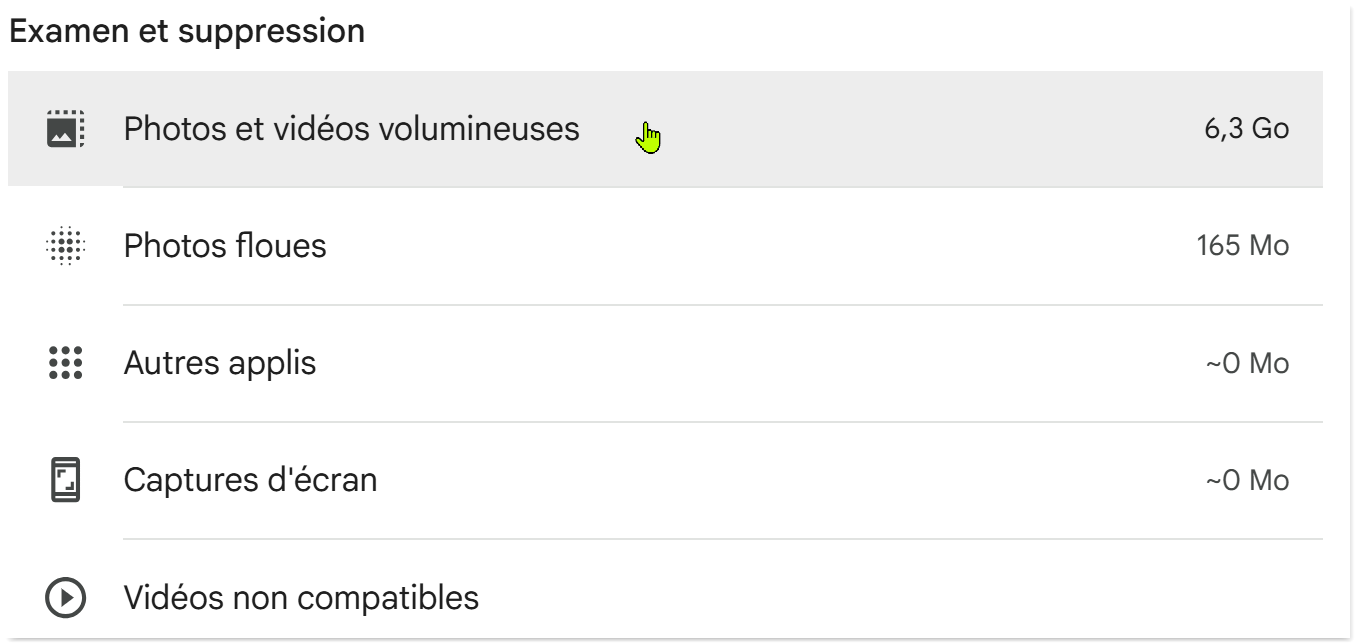Click the ~0 Mo size beside Autres applis

[1247, 364]
